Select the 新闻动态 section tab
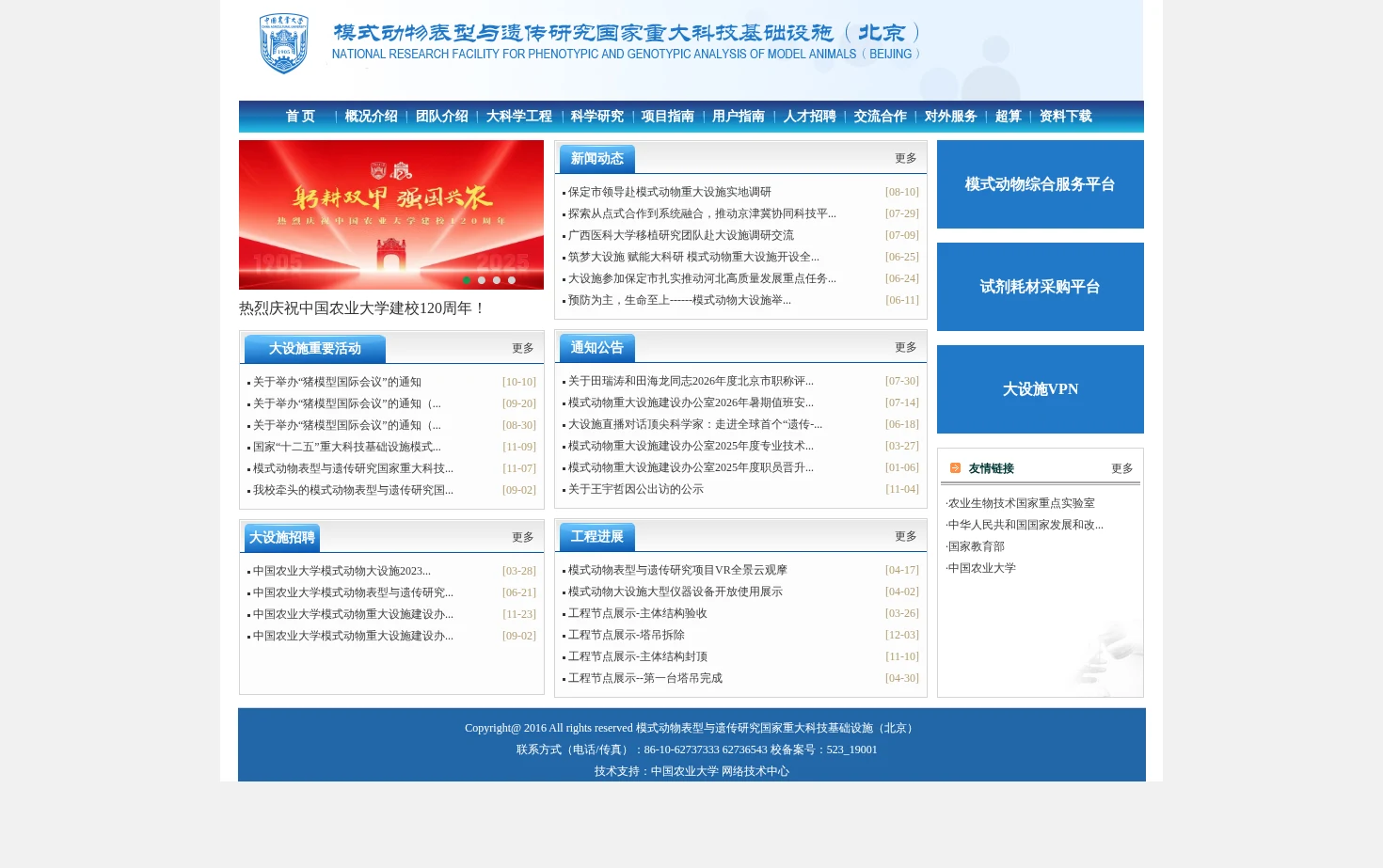This screenshot has width=1383, height=868. (x=597, y=159)
